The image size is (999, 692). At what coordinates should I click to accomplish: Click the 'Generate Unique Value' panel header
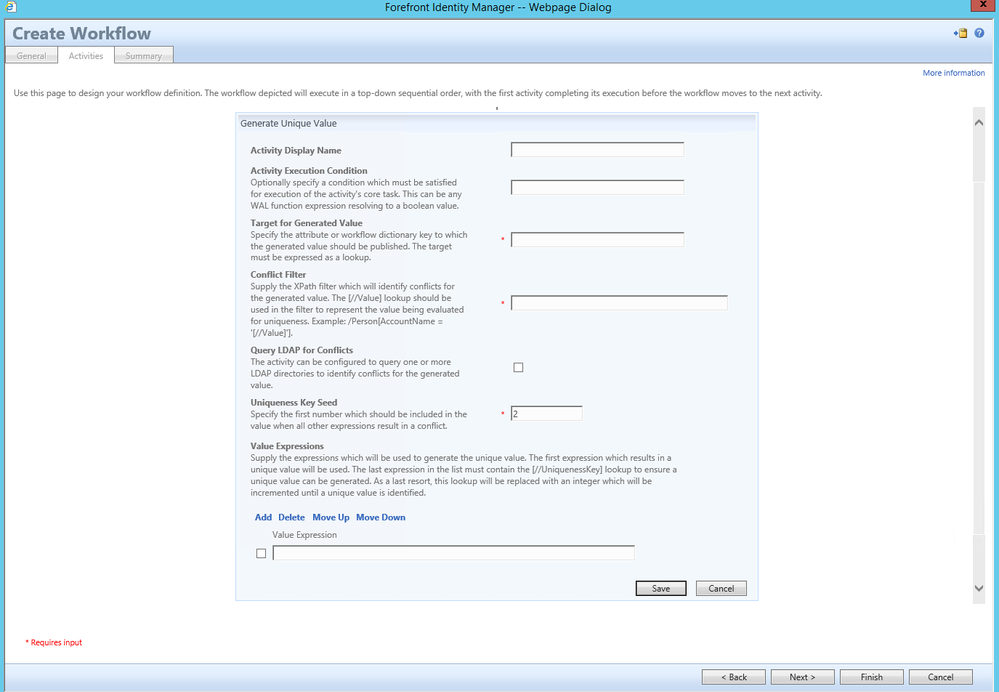click(496, 123)
